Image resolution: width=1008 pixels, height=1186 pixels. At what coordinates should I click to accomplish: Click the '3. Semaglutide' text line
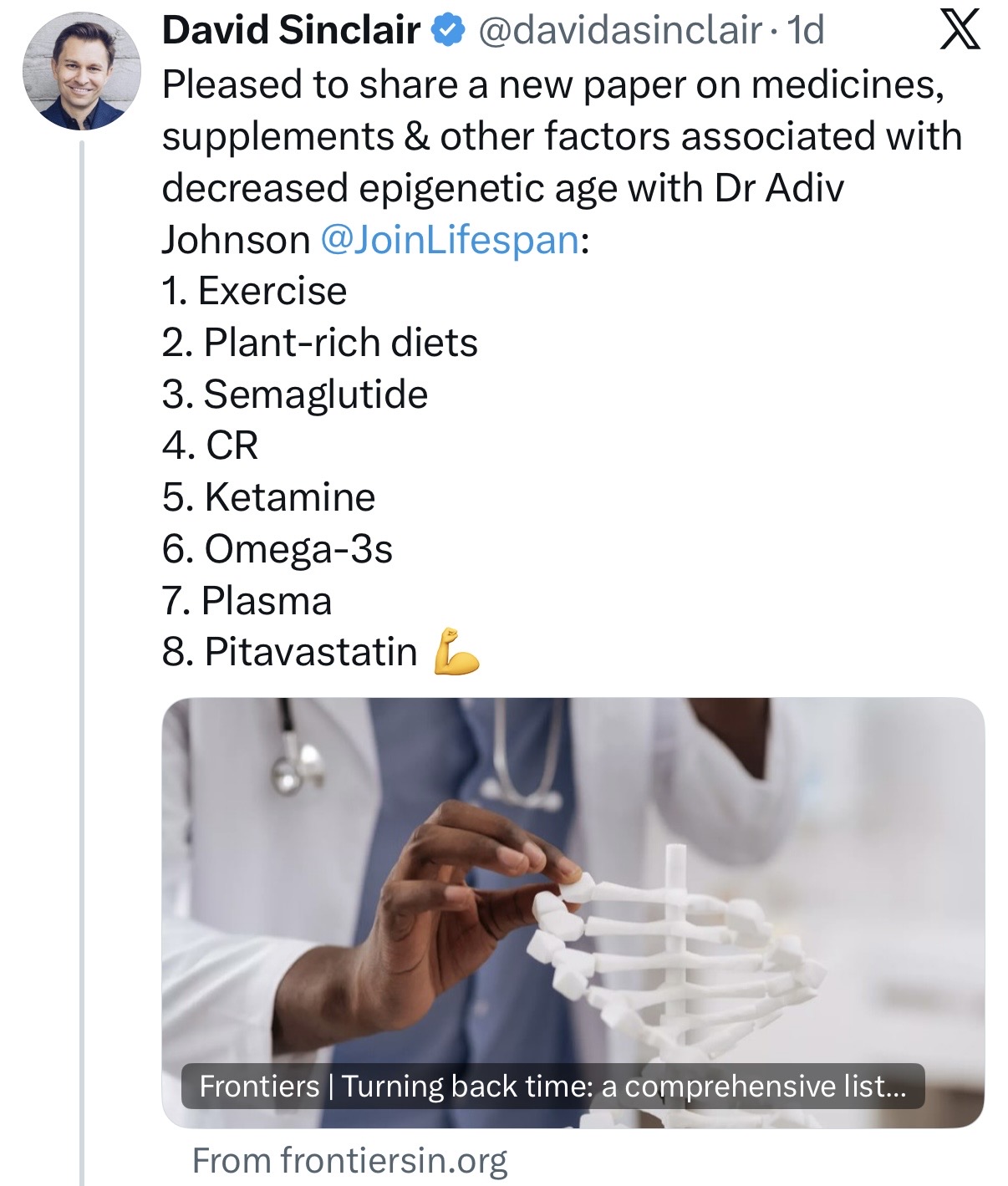(295, 394)
